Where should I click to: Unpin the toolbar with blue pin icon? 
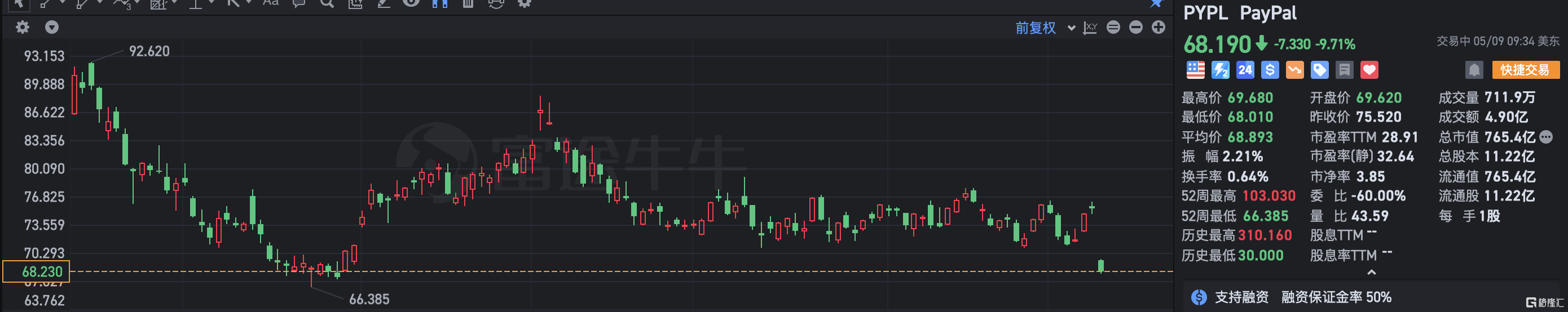pyautogui.click(x=1156, y=3)
